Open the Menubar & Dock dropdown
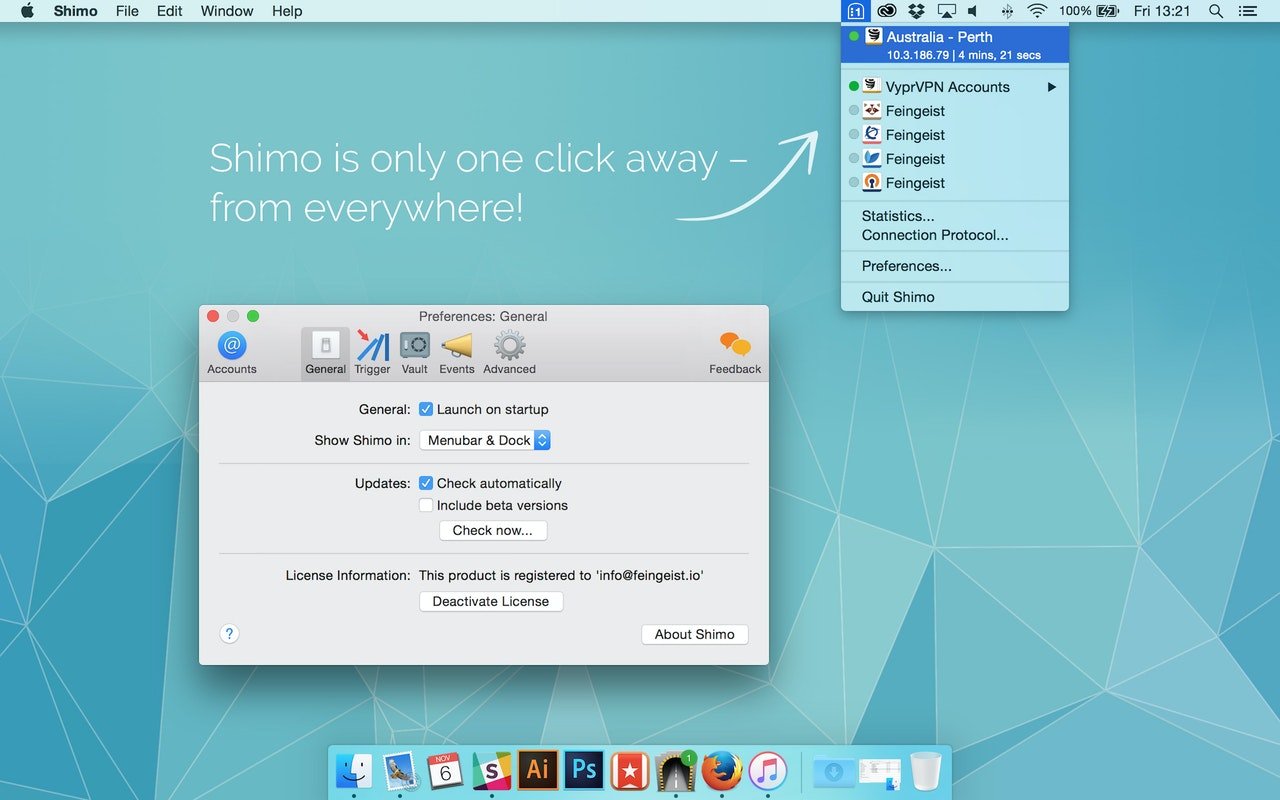Image resolution: width=1280 pixels, height=800 pixels. (485, 440)
